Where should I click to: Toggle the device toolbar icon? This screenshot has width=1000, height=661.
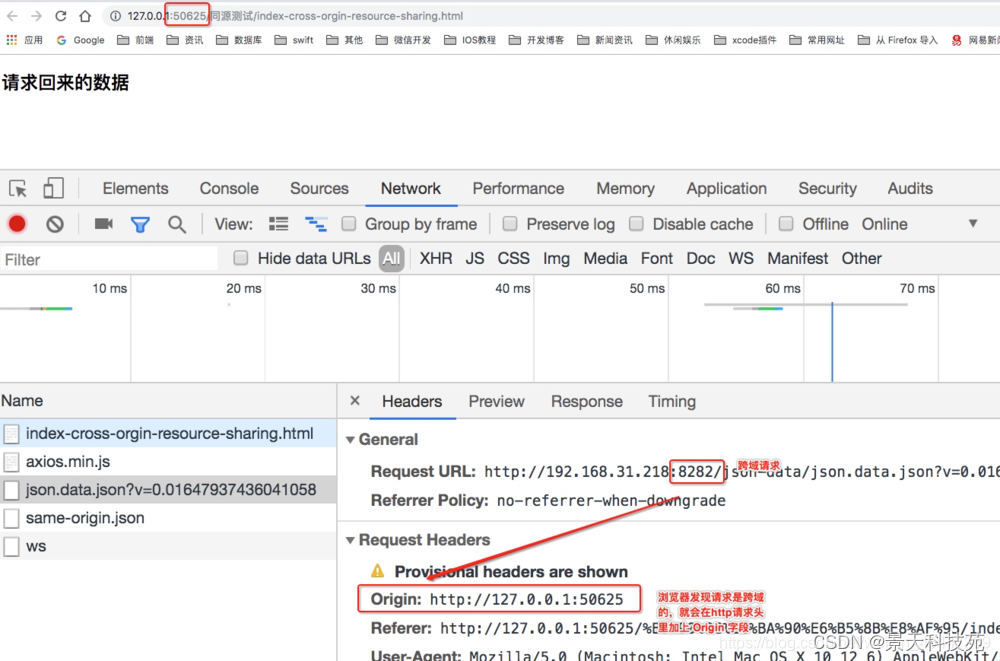53,188
